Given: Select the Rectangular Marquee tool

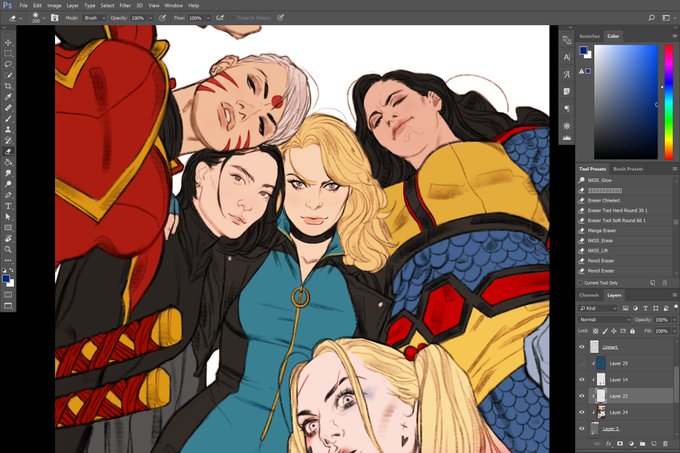Looking at the screenshot, I should pyautogui.click(x=8, y=53).
